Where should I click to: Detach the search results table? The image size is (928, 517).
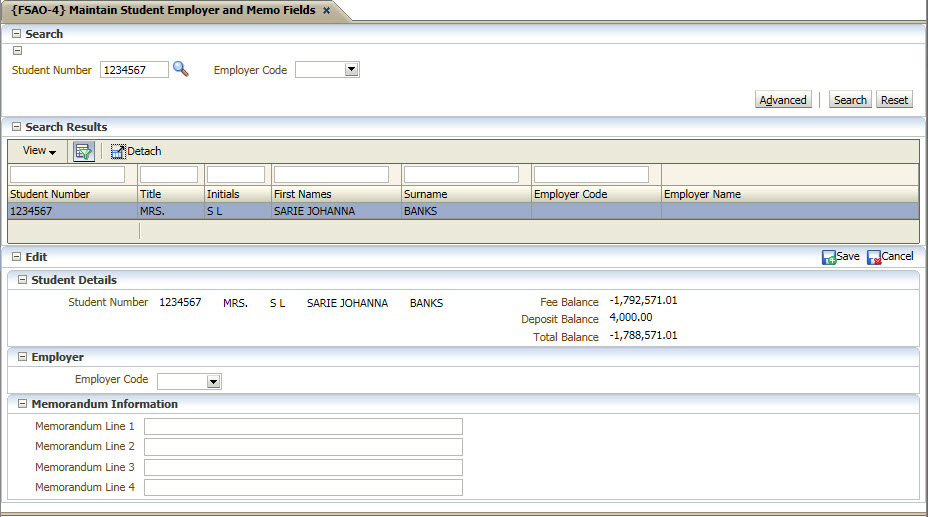136,151
